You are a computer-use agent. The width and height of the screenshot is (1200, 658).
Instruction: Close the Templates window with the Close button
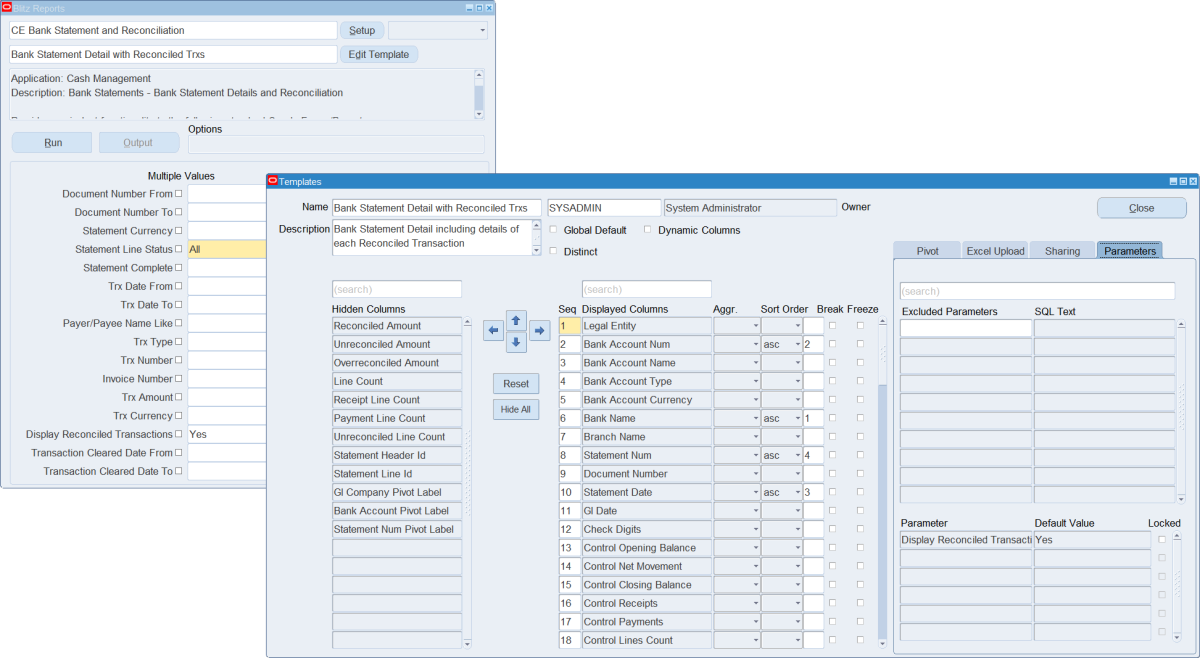point(1142,208)
